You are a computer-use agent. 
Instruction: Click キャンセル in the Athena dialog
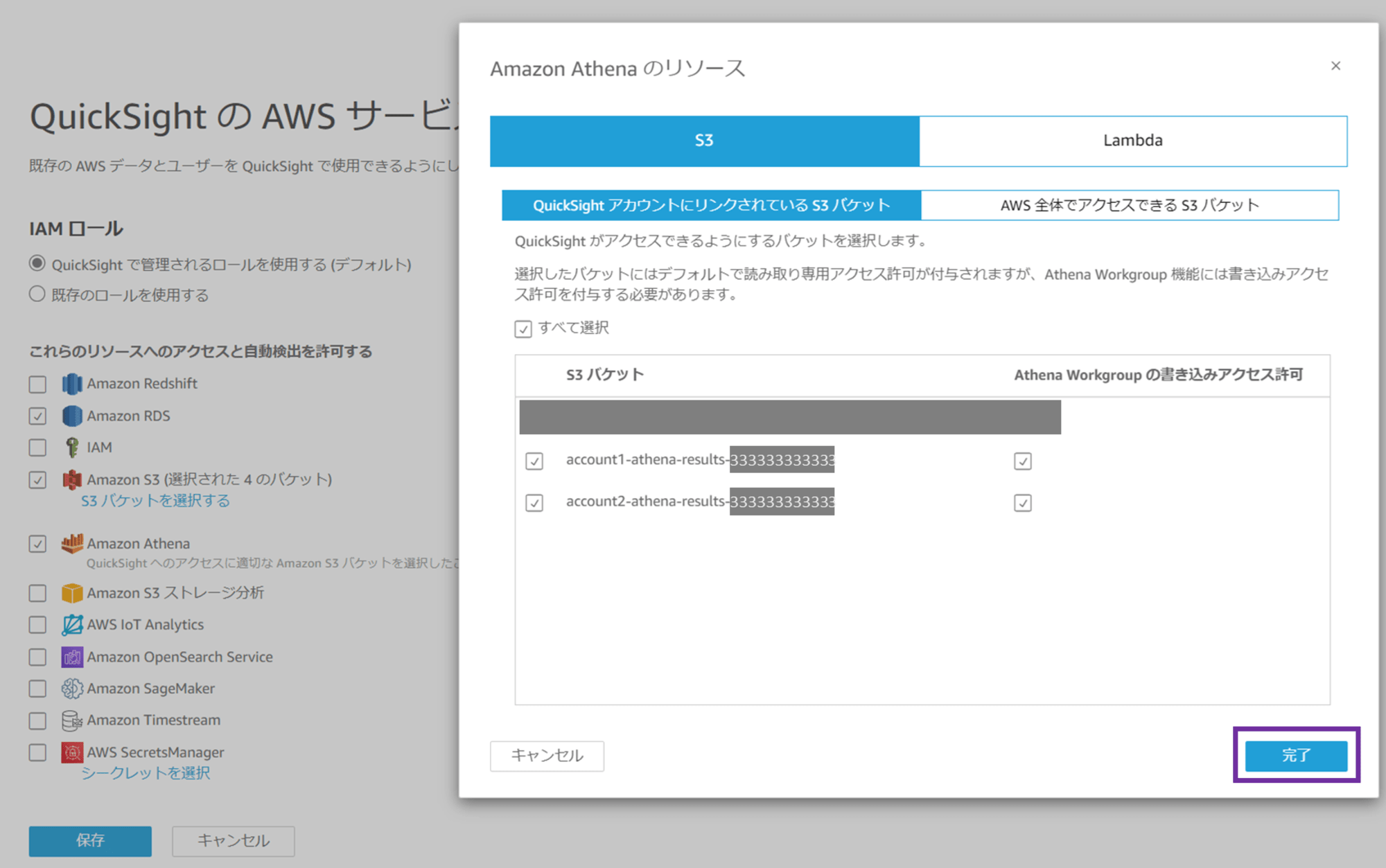tap(547, 756)
